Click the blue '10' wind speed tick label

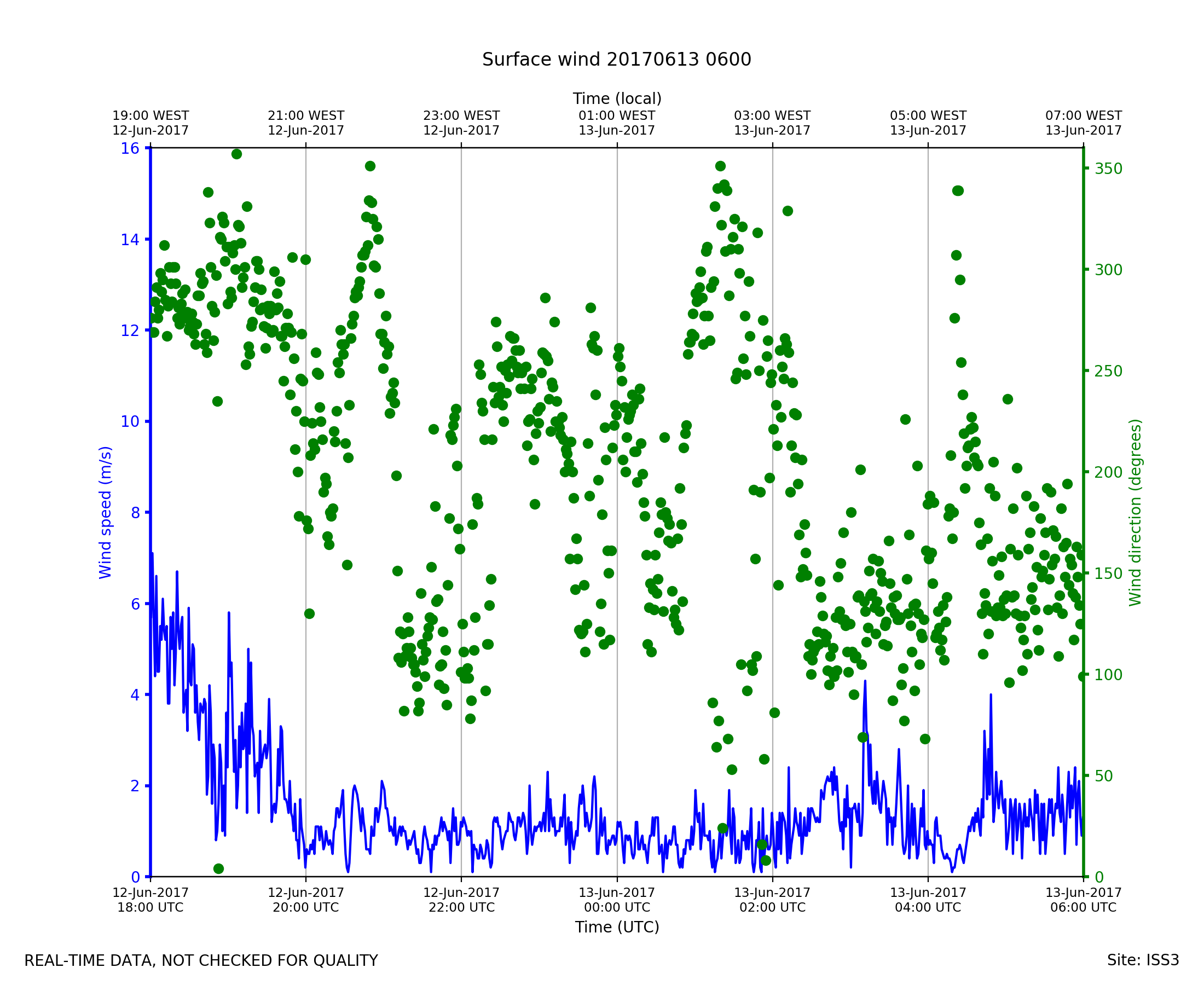[129, 421]
